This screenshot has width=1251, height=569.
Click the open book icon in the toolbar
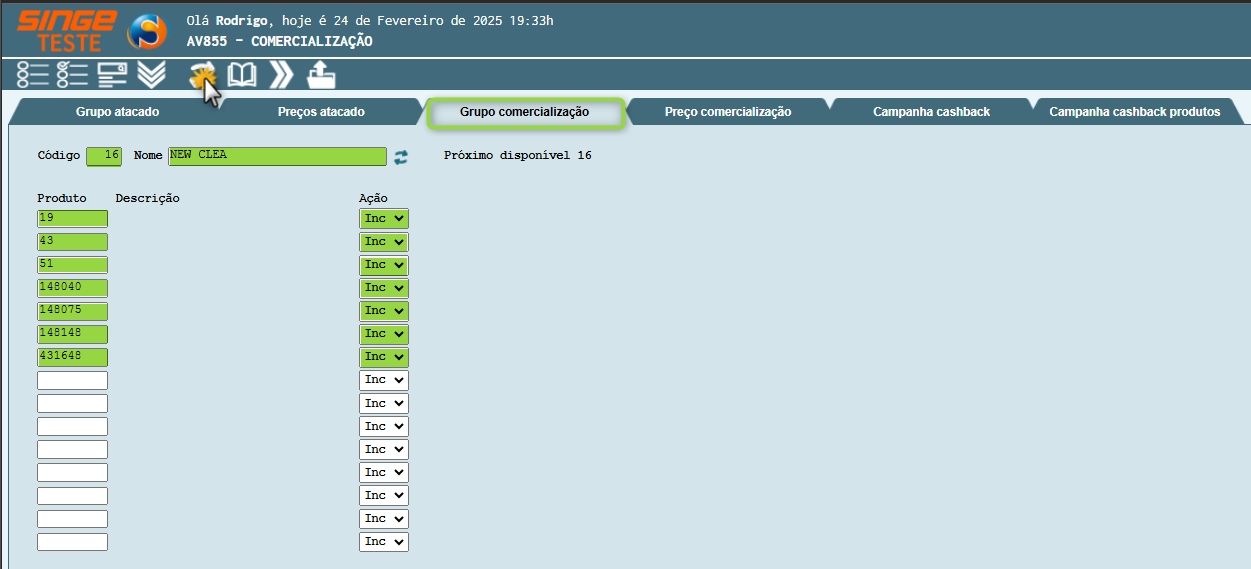click(x=242, y=75)
